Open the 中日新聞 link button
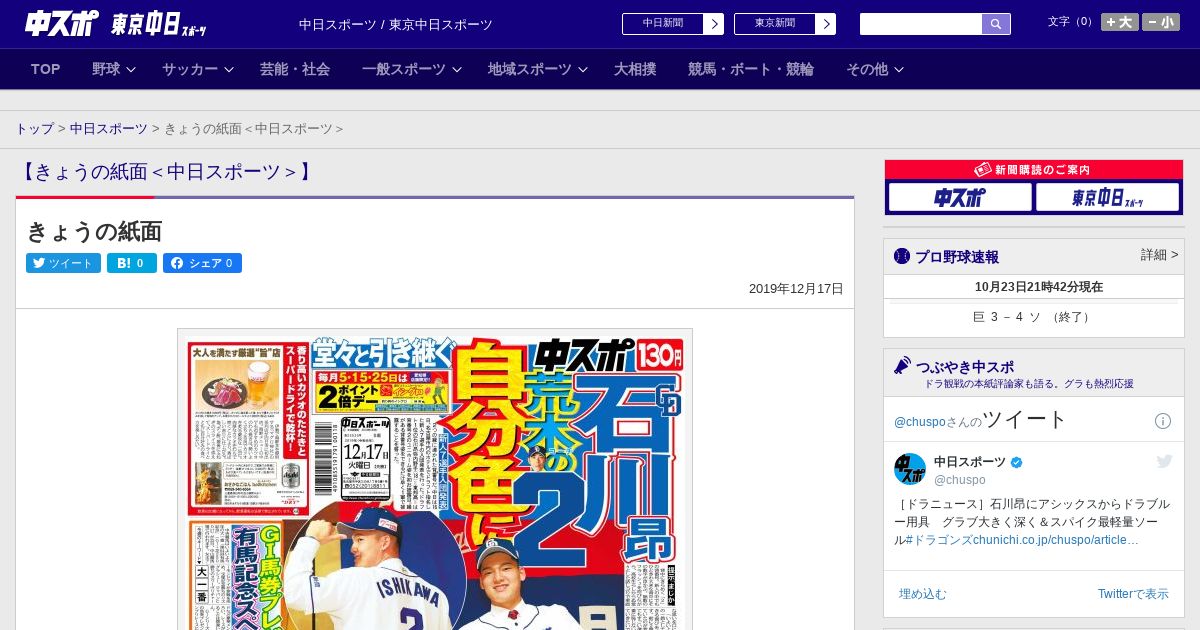 (x=662, y=24)
